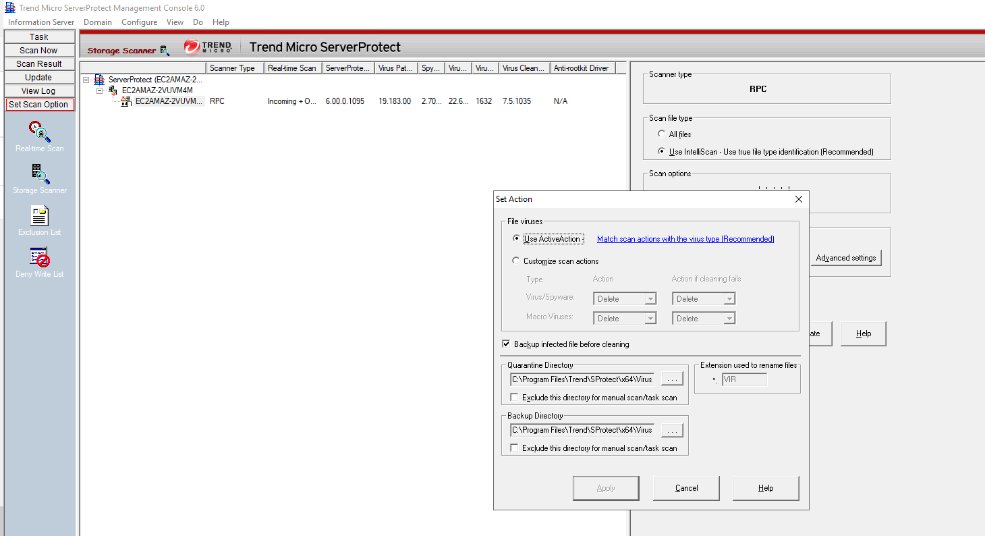Click the Task sidebar button
The height and width of the screenshot is (536, 985).
tap(39, 37)
